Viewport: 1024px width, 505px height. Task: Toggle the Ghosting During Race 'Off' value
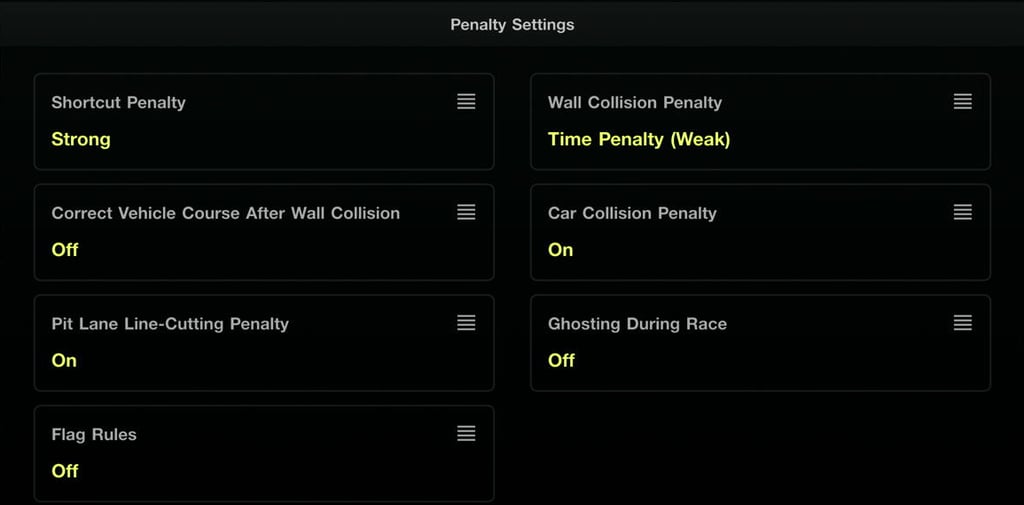point(561,360)
